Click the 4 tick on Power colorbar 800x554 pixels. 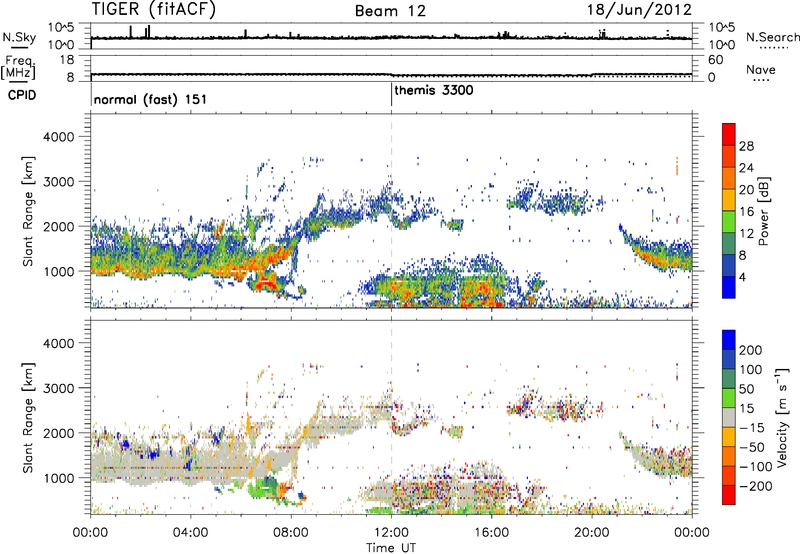pyautogui.click(x=742, y=277)
